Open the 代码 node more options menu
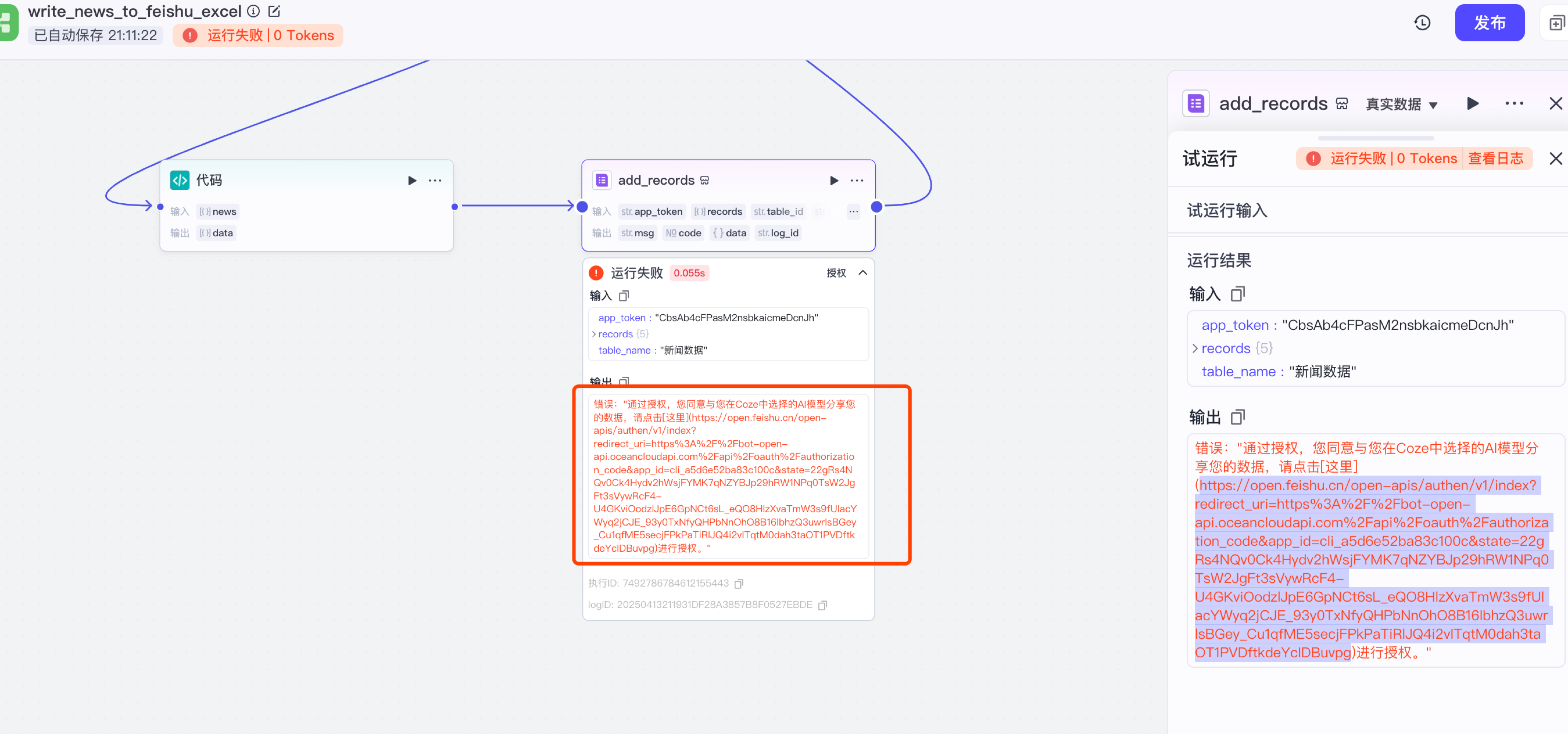Image resolution: width=1568 pixels, height=734 pixels. click(x=435, y=181)
